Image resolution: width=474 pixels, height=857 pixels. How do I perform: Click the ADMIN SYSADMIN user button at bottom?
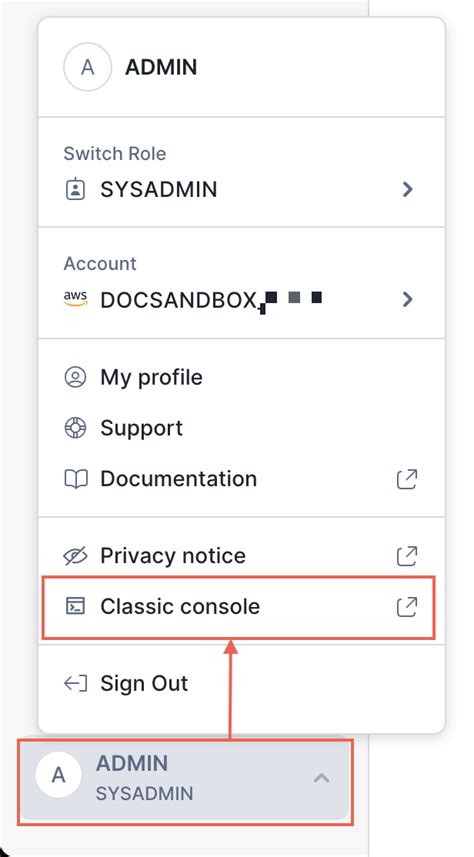pos(186,781)
